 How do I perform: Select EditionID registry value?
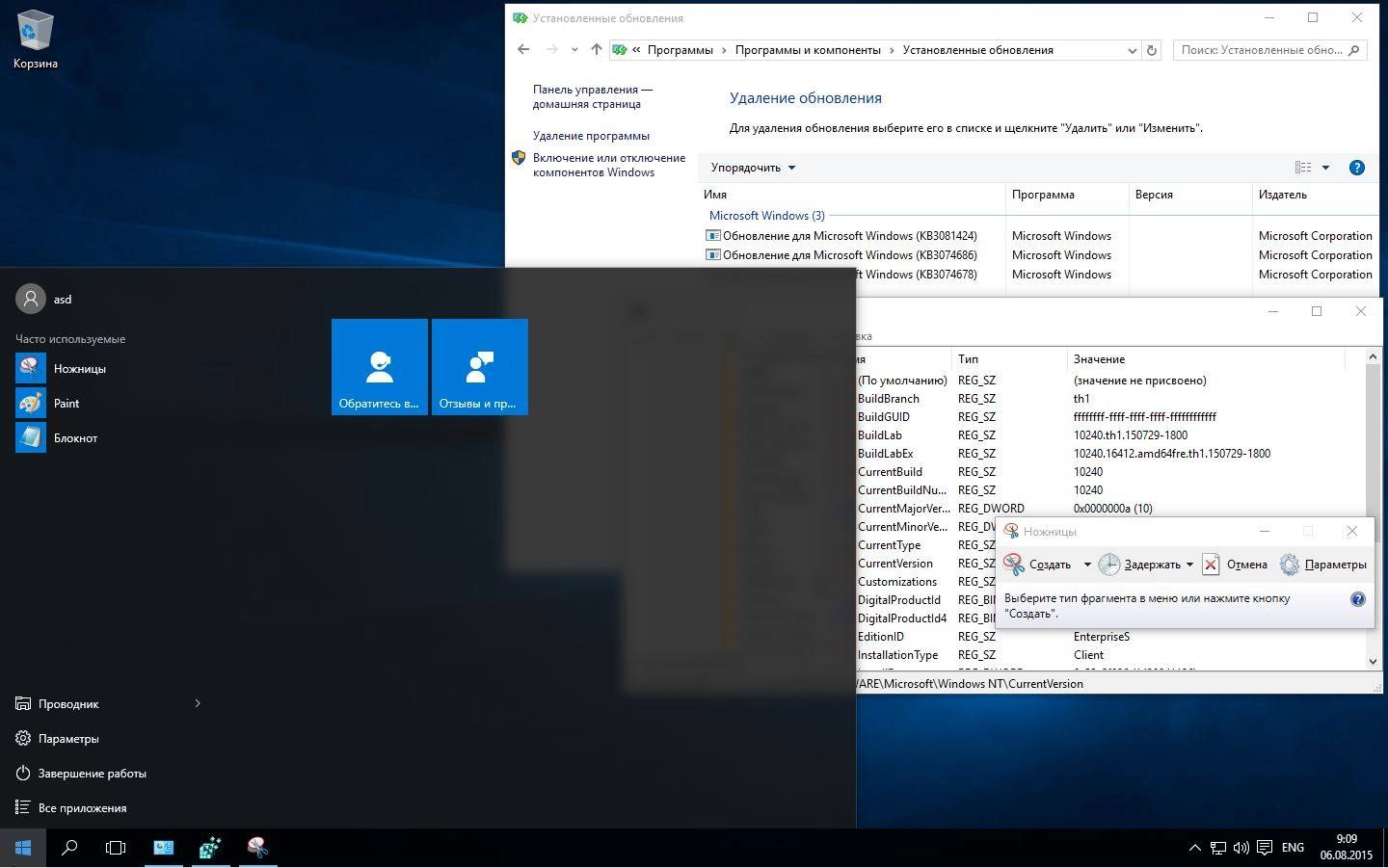[x=881, y=637]
